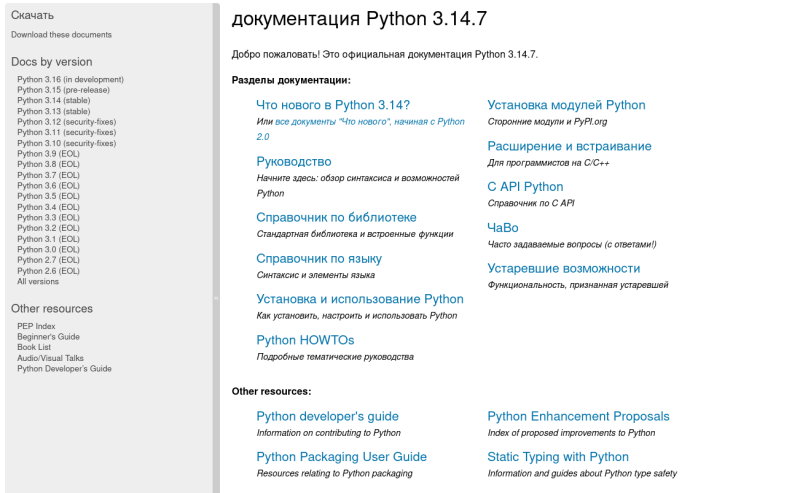Open 'Установка модулей Python' link
The width and height of the screenshot is (800, 493).
click(566, 105)
